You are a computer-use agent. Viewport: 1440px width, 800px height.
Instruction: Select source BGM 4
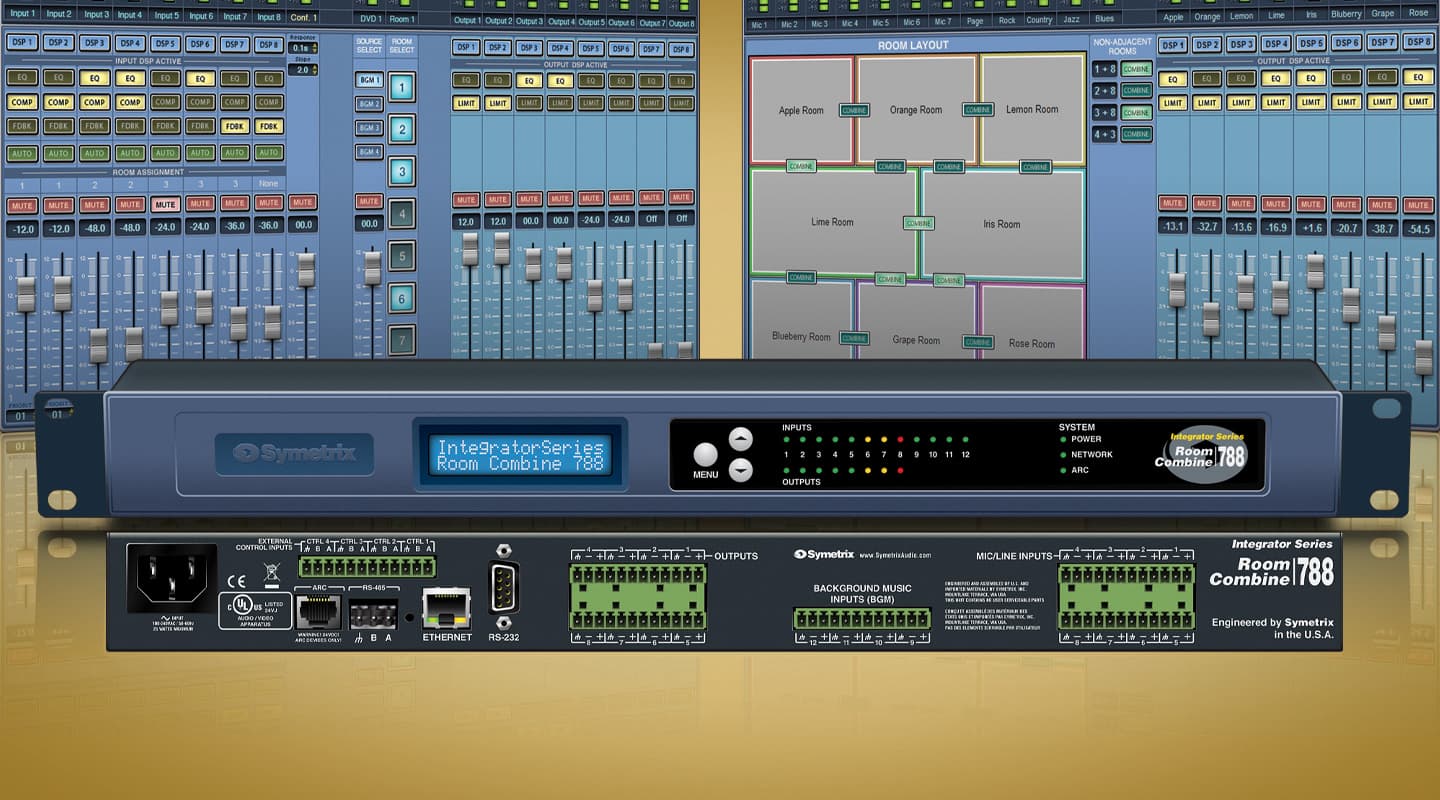click(370, 152)
